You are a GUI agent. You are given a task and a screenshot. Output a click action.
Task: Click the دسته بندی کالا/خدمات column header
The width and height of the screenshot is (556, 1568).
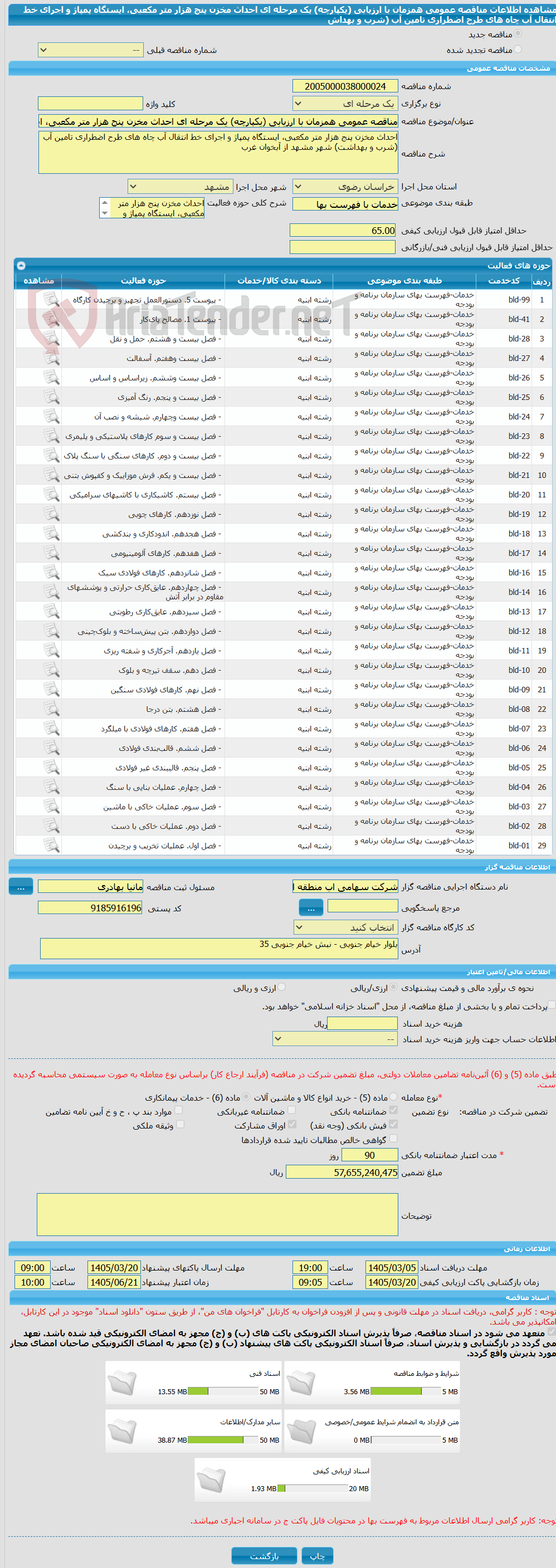tap(279, 281)
